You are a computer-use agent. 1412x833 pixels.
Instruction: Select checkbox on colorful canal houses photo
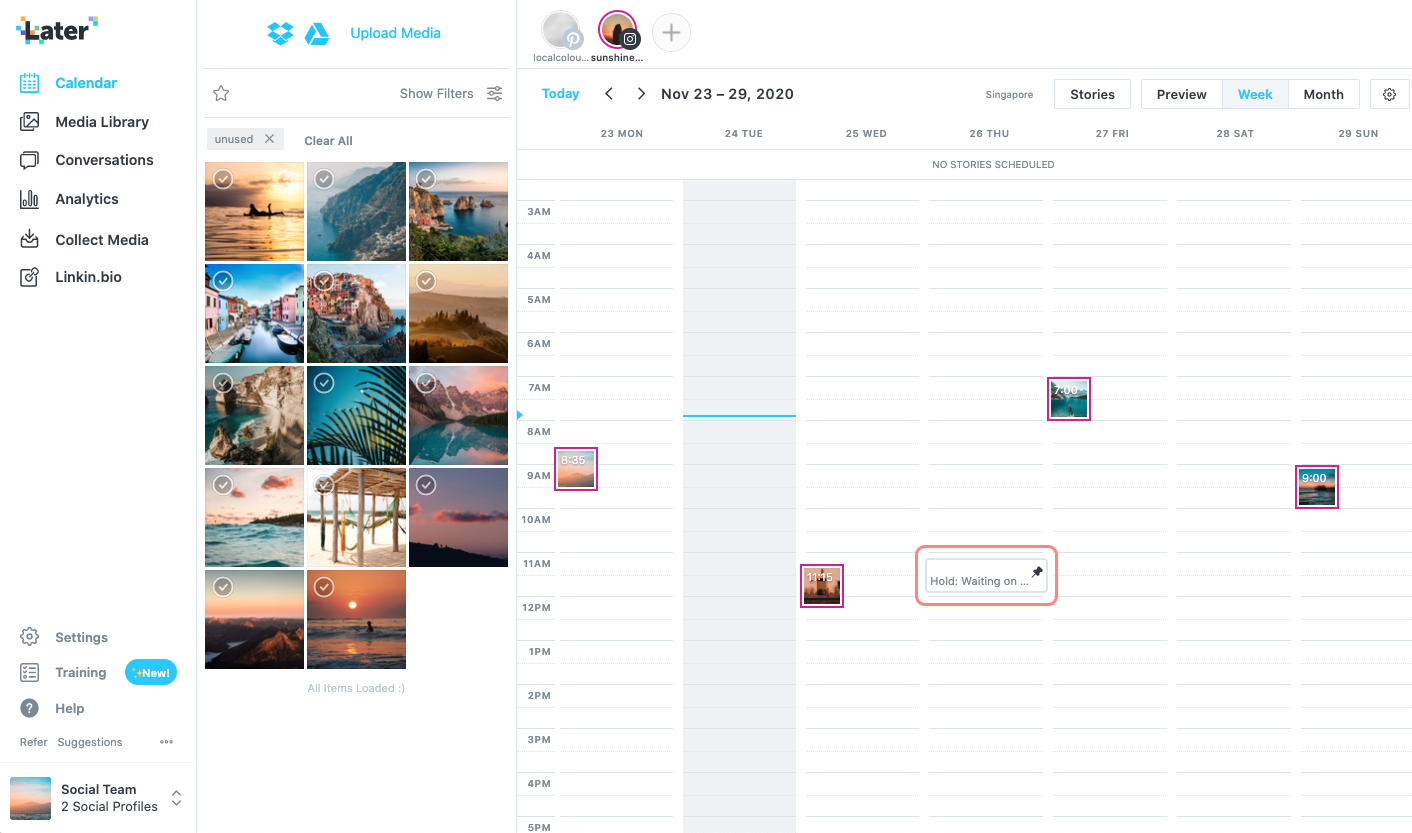[223, 281]
